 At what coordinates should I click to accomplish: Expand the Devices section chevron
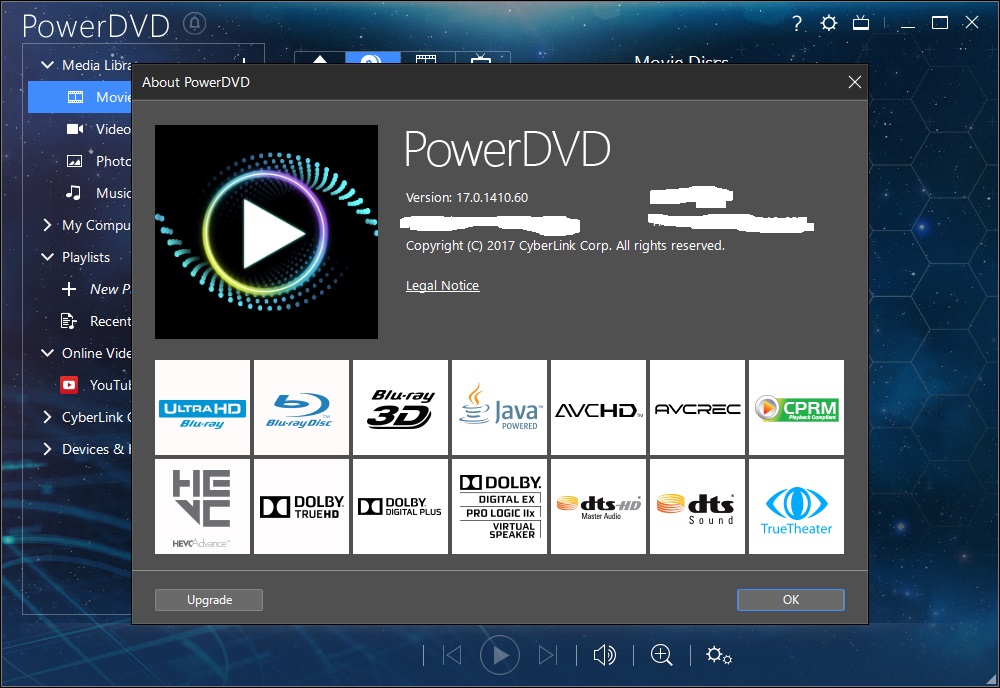click(47, 449)
